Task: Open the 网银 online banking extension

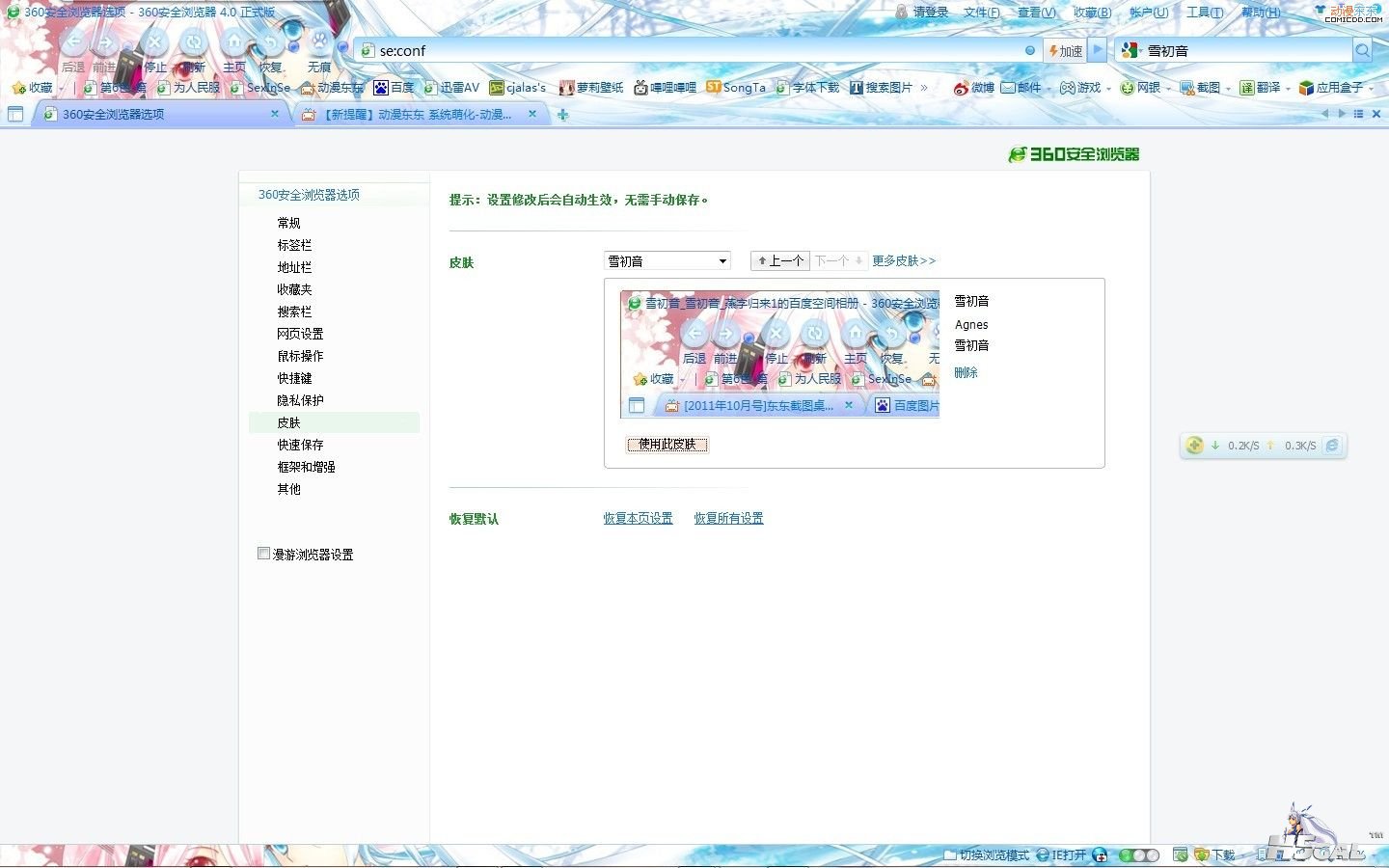Action: (x=1140, y=88)
